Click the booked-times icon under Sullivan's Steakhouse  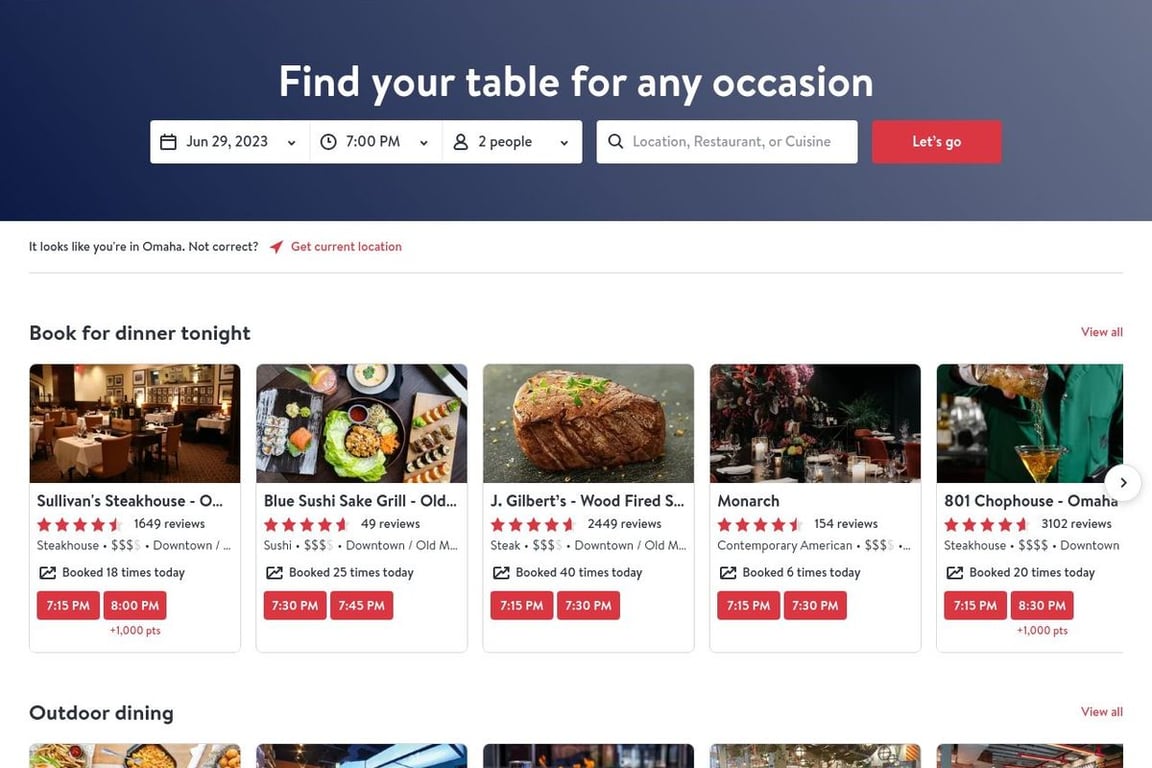(x=48, y=572)
